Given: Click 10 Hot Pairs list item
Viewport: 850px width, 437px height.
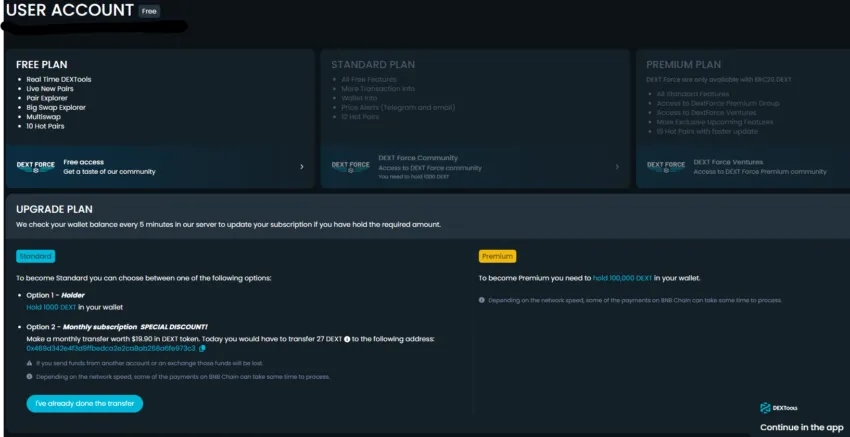Looking at the screenshot, I should (x=45, y=126).
